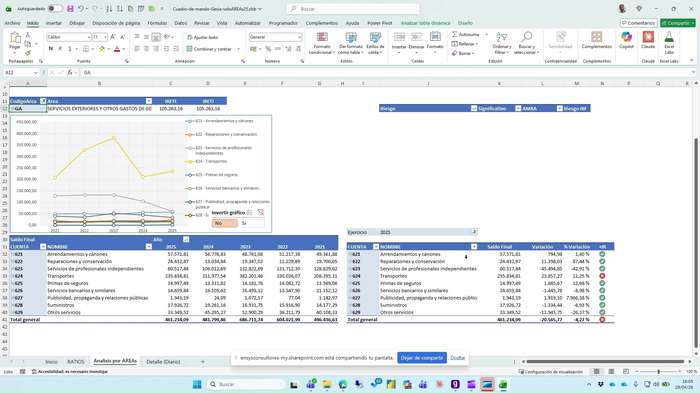Open Ordenar y filtrar
The image size is (700, 393).
coord(502,43)
